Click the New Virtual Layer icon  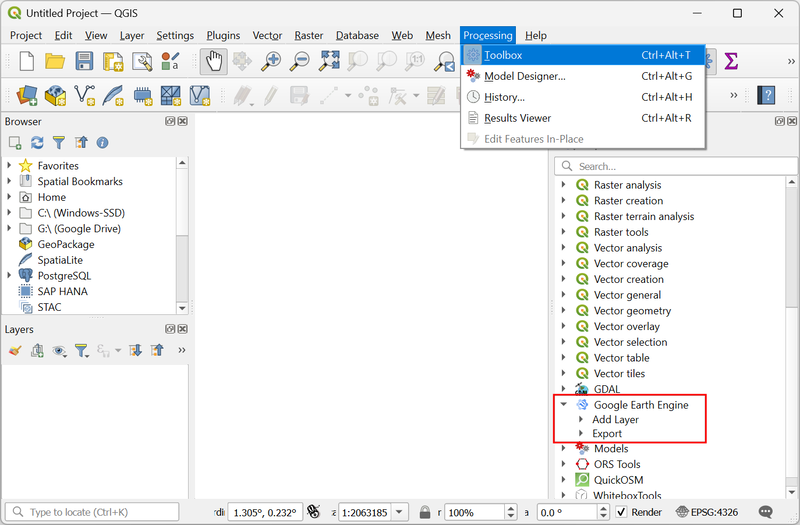tap(199, 95)
